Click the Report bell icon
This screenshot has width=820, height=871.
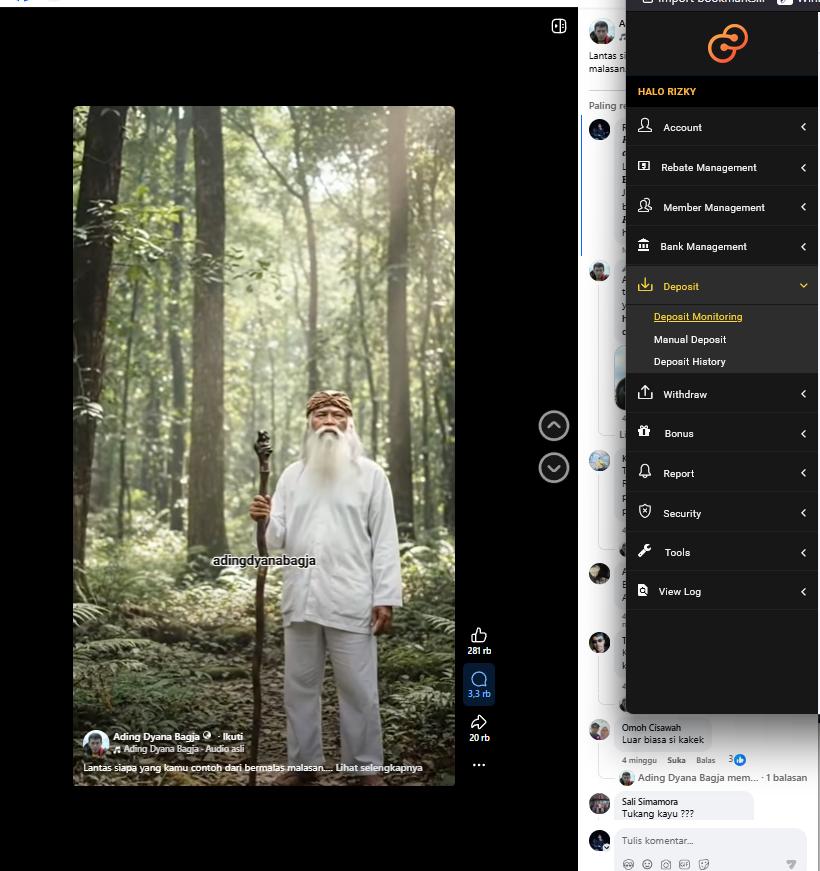coord(644,472)
